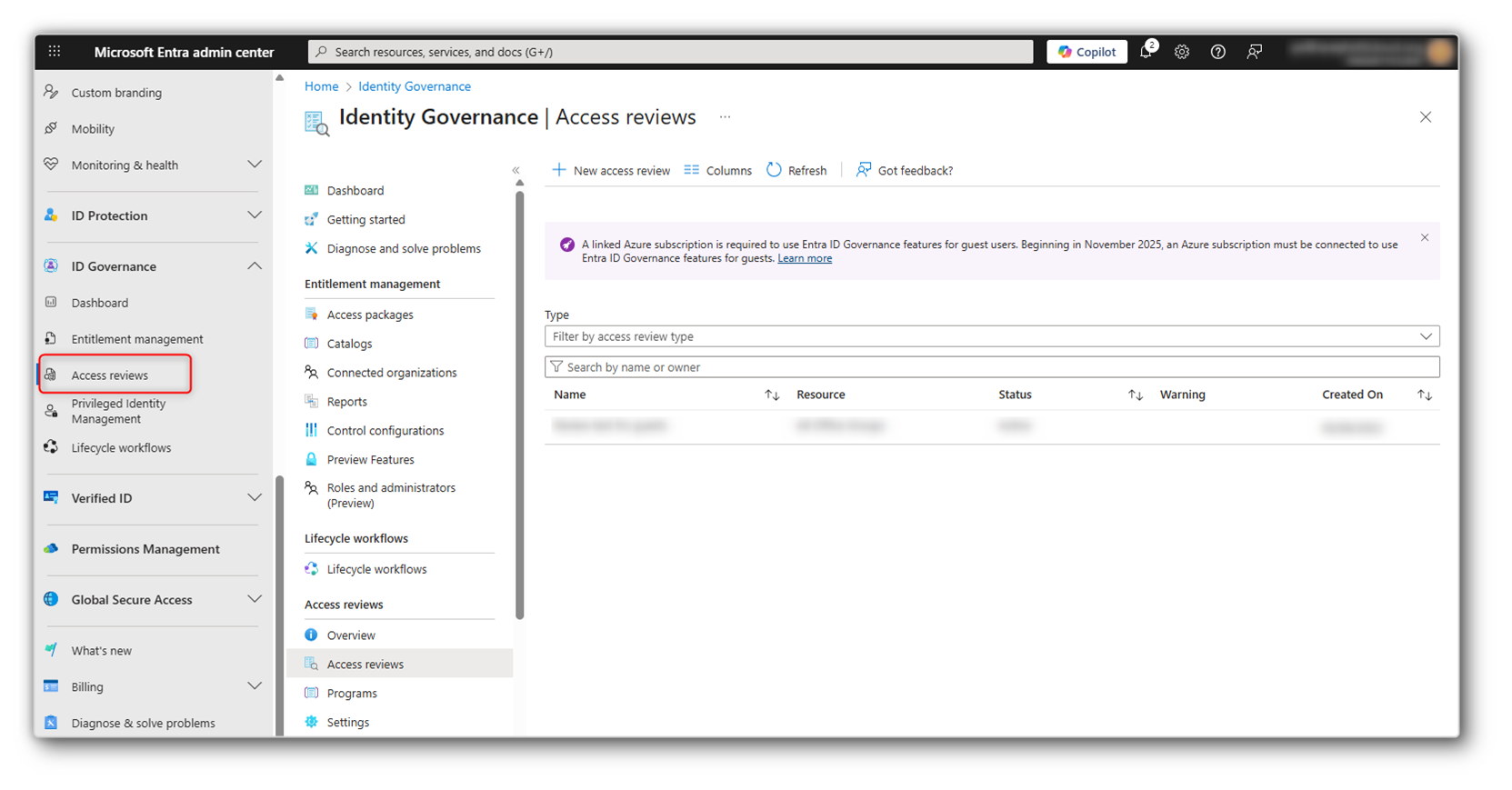The width and height of the screenshot is (1512, 790).
Task: Click the Learn more link in banner
Action: click(804, 258)
